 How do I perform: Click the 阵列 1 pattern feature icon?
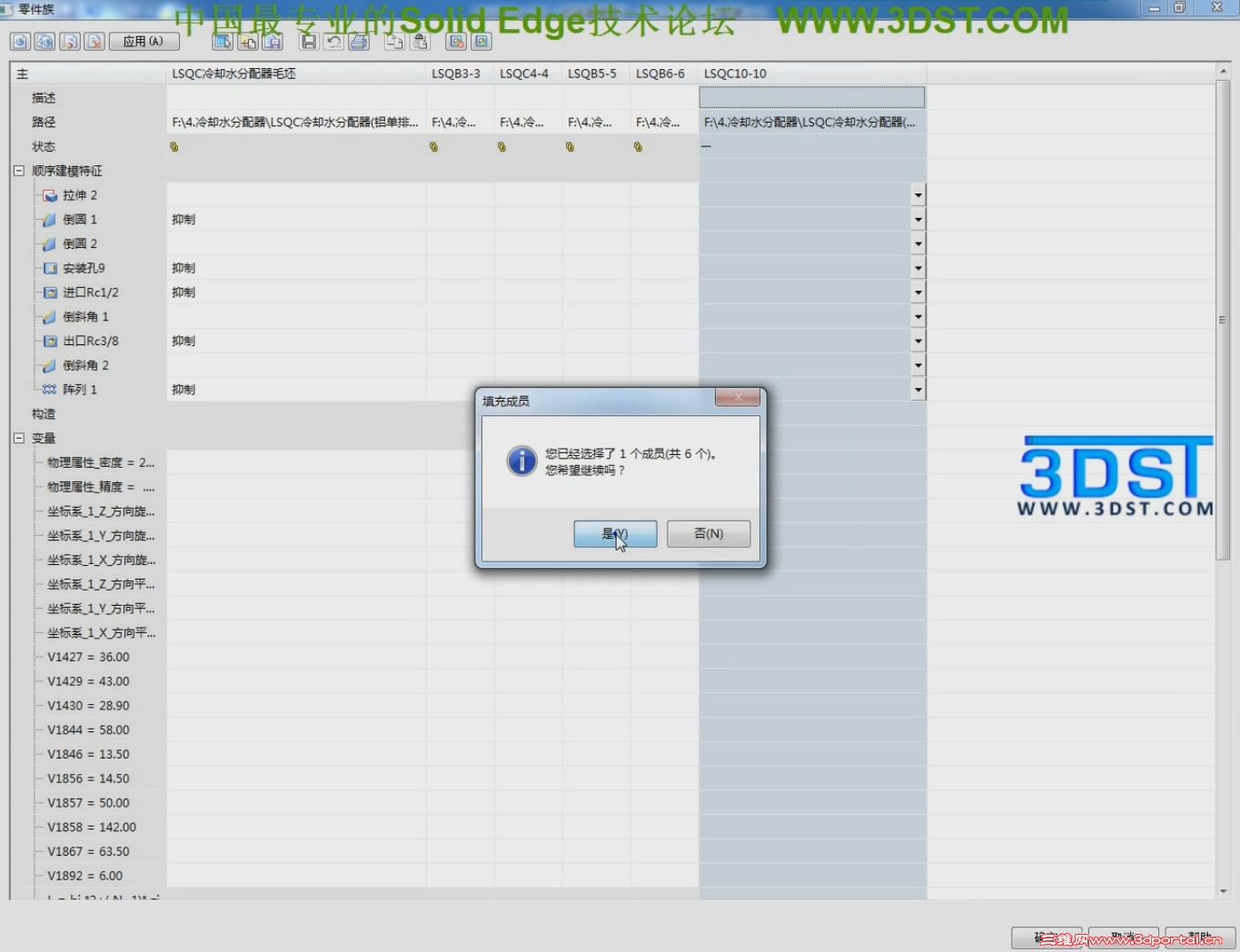pyautogui.click(x=50, y=390)
